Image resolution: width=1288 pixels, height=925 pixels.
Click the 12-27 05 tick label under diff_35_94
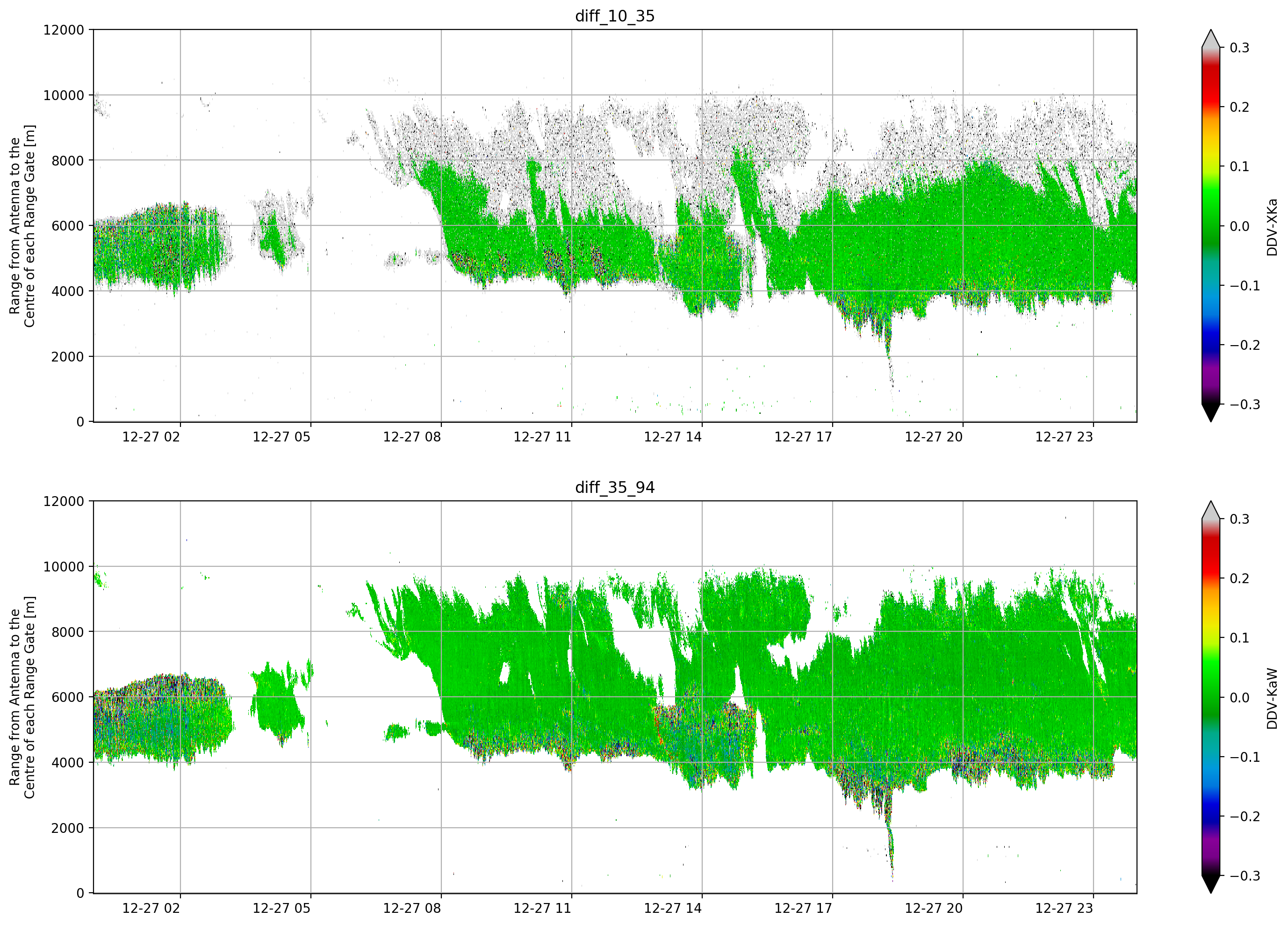282,909
